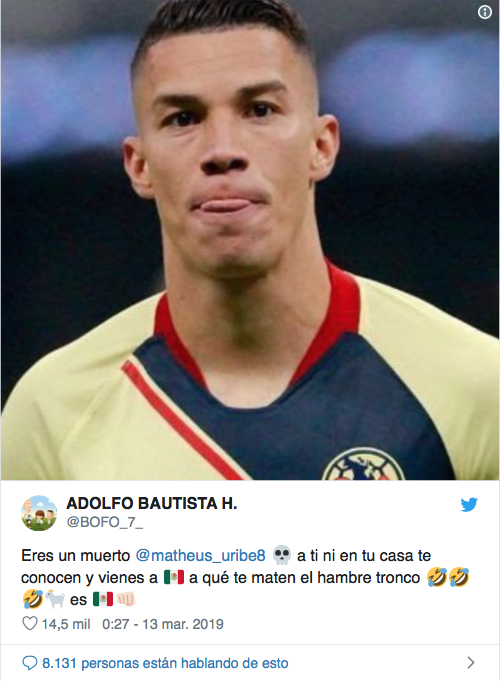Open the tweet photo of the player
502x681 pixels.
point(250,240)
